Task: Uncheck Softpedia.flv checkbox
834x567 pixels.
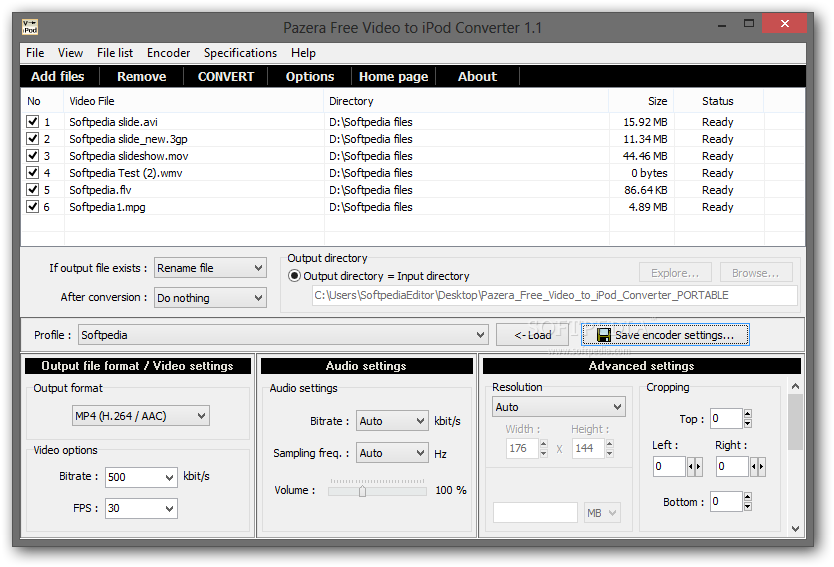Action: coord(32,189)
